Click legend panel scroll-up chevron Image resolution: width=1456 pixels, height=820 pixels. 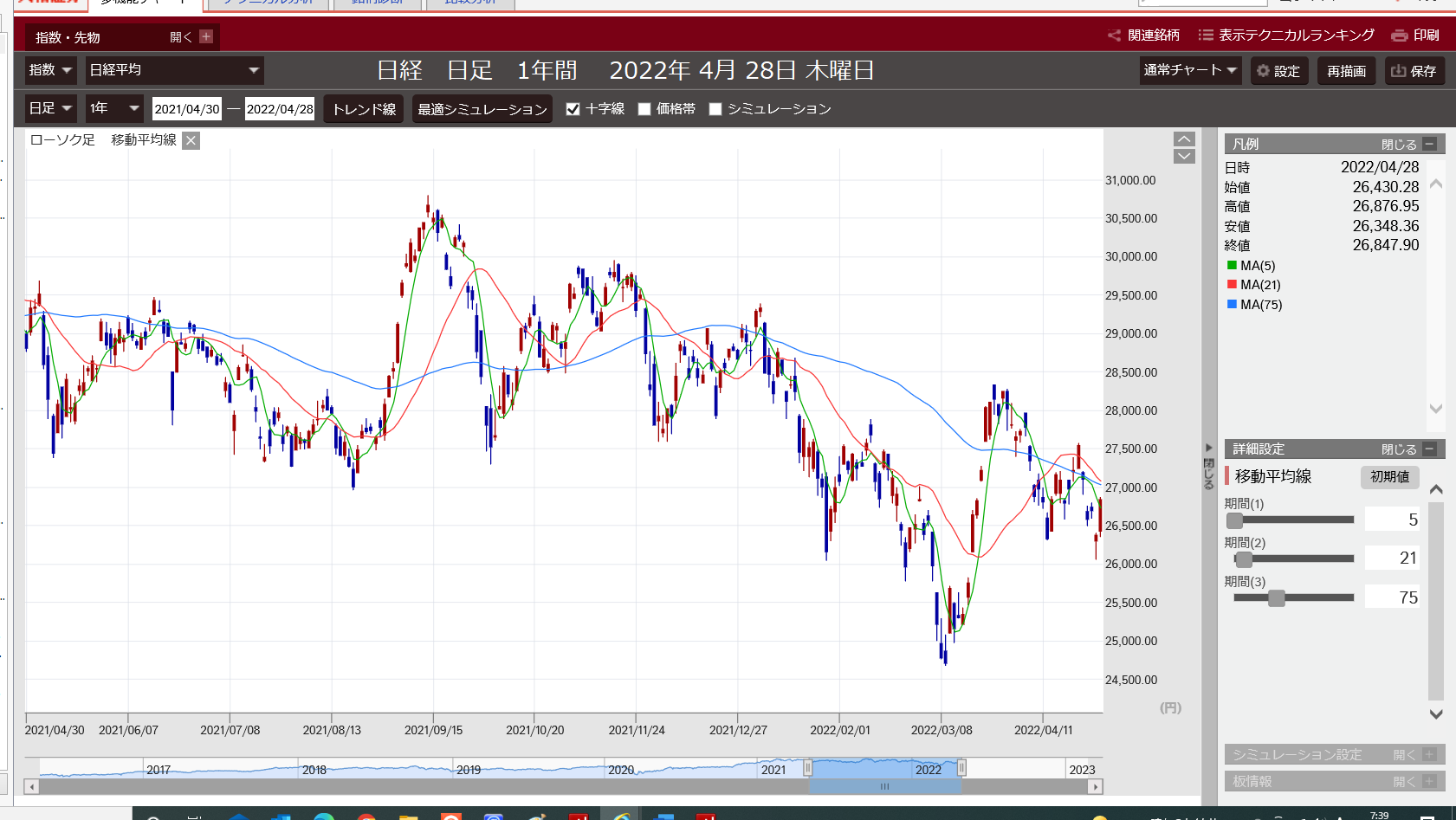[x=1436, y=184]
